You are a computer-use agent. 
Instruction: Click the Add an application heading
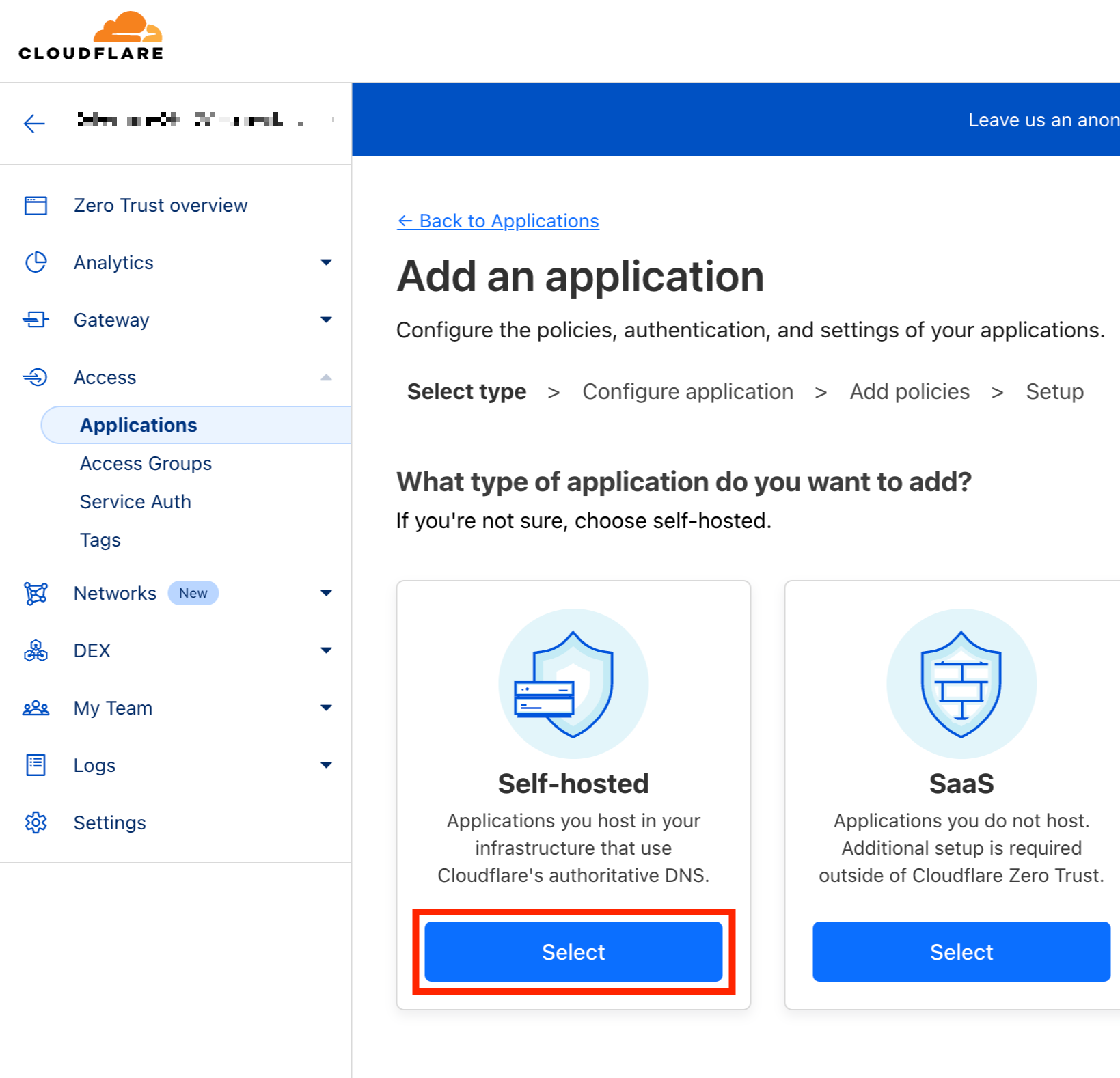click(580, 277)
